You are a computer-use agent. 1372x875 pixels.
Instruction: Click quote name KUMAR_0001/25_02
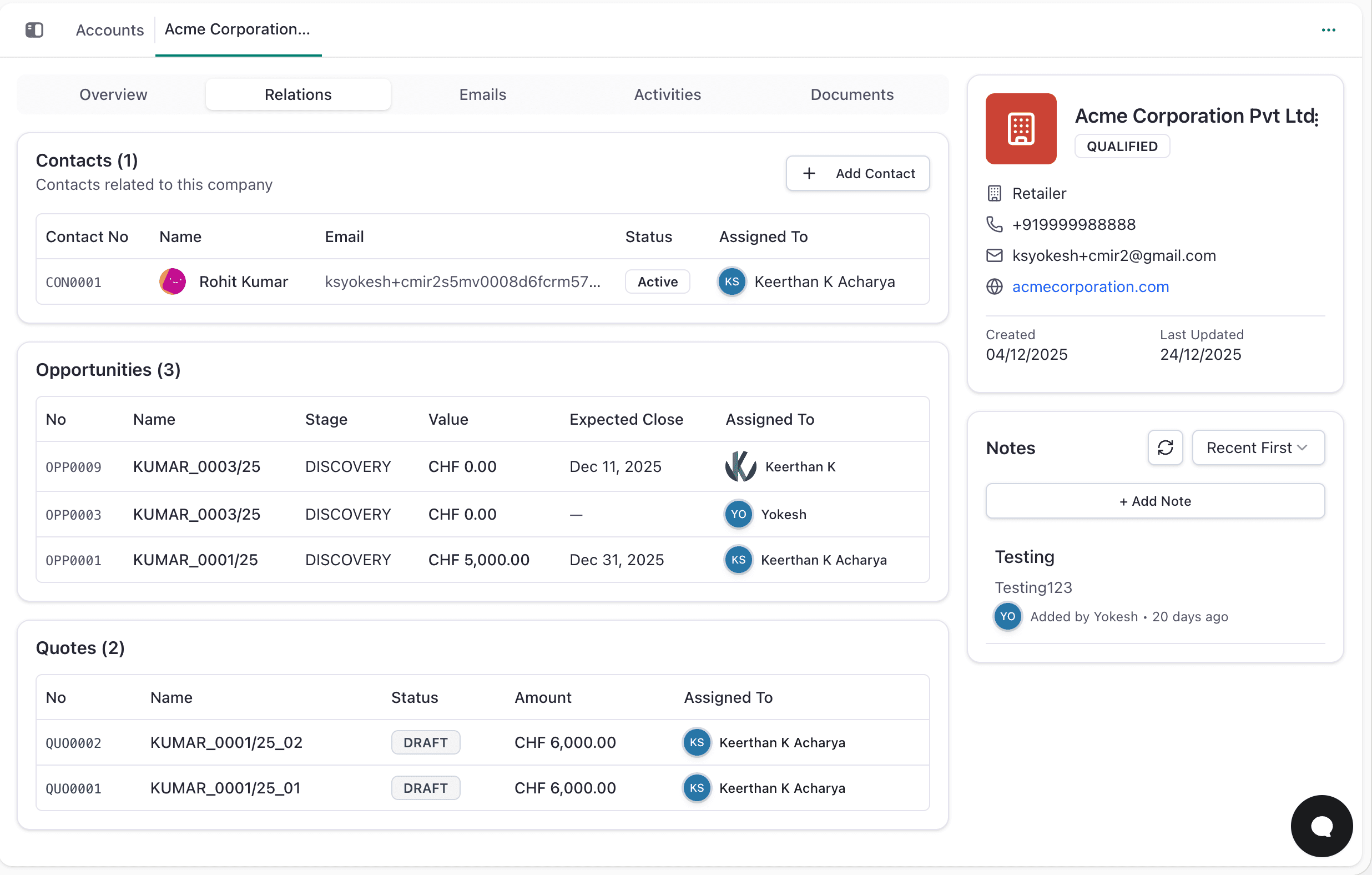(x=226, y=742)
